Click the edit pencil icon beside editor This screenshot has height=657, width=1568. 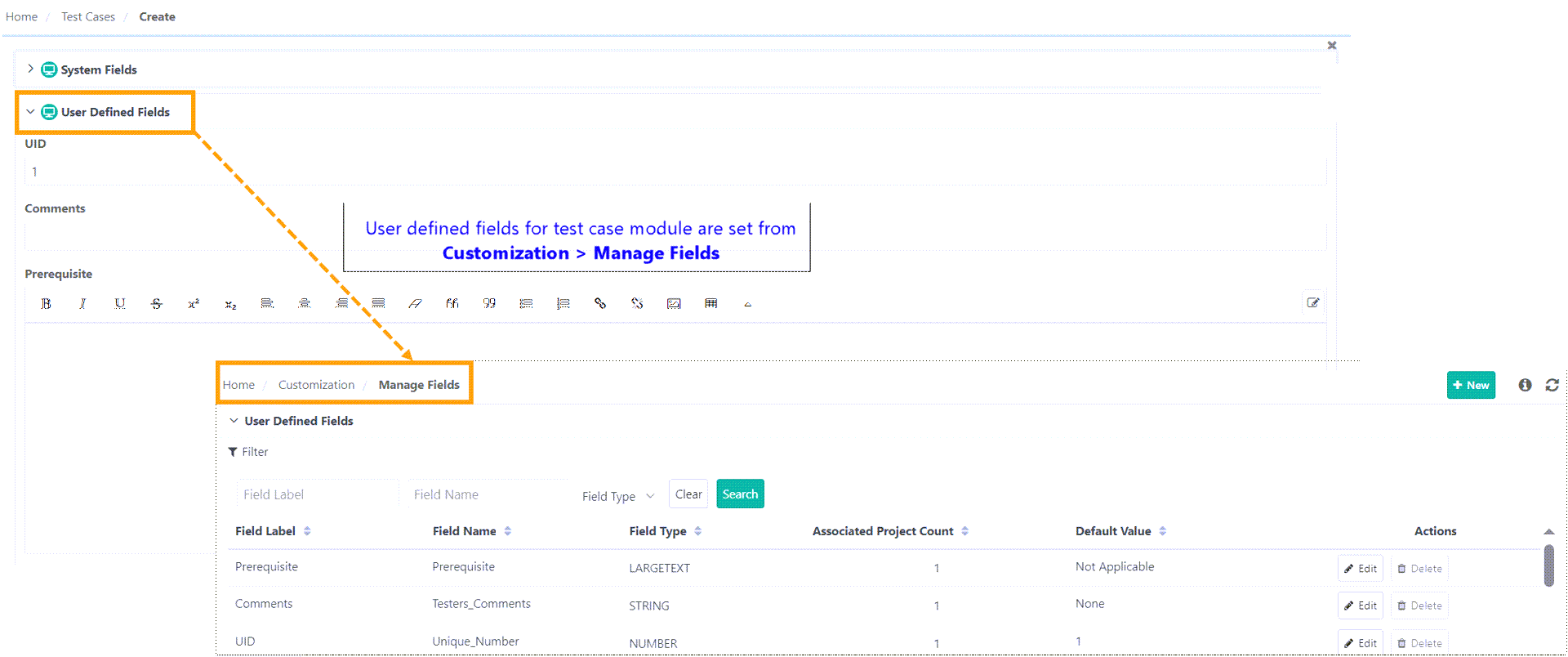pyautogui.click(x=1313, y=302)
